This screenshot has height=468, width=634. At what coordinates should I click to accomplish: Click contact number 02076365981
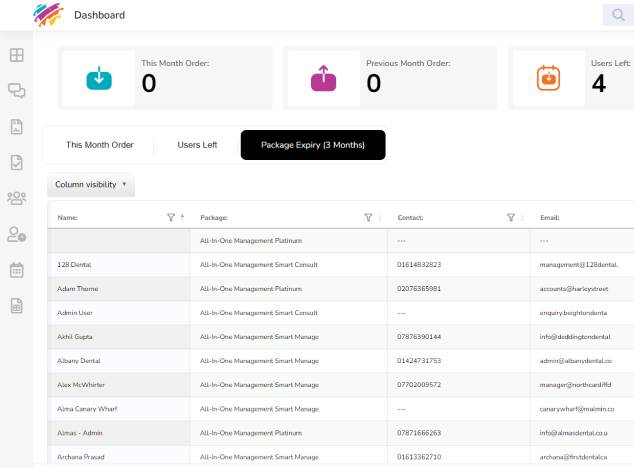point(419,288)
